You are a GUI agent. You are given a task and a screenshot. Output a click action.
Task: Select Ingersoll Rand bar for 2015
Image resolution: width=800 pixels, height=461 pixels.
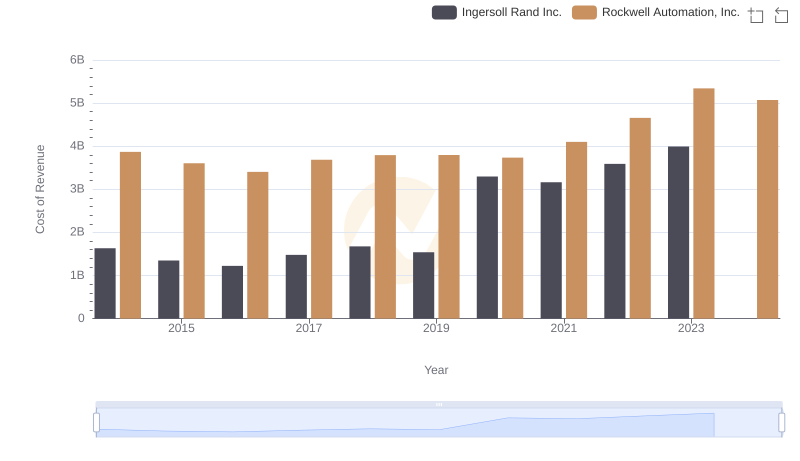click(x=168, y=290)
